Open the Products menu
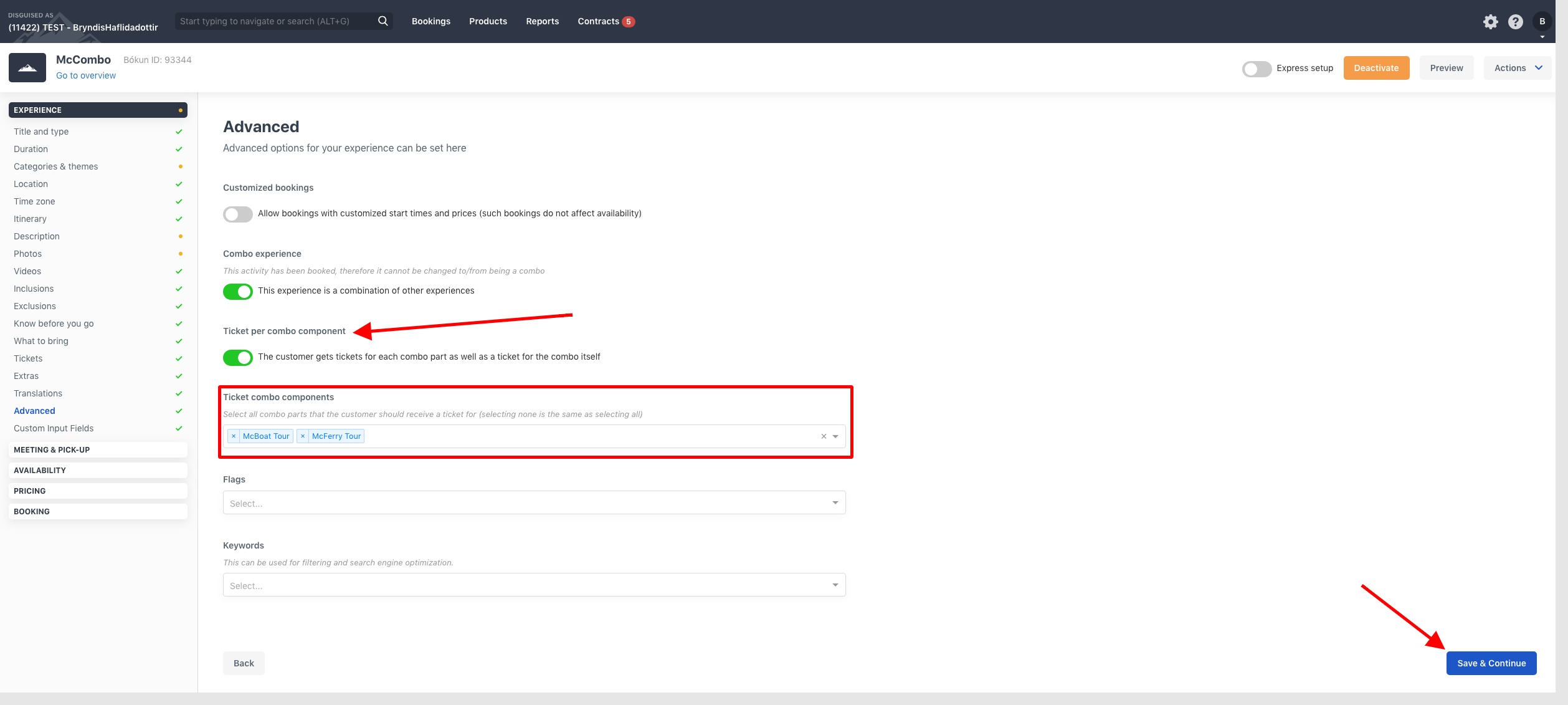This screenshot has height=705, width=1568. pos(488,21)
